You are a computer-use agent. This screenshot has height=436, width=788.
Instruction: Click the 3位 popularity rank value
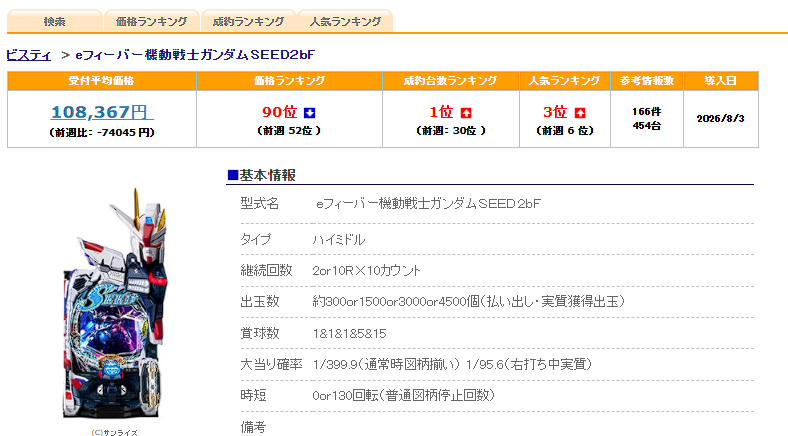click(555, 112)
